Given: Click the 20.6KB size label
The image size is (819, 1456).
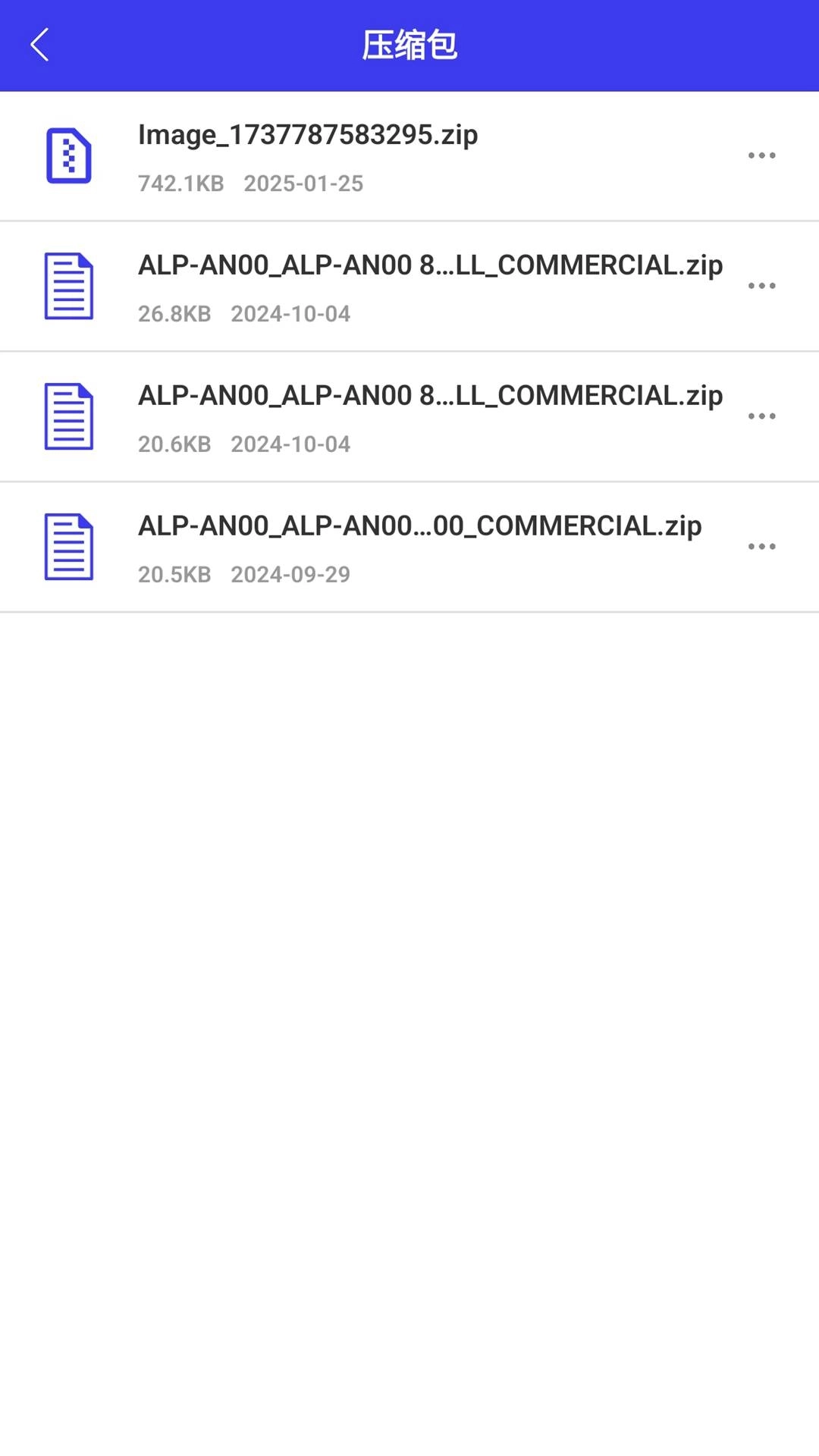Looking at the screenshot, I should (x=174, y=444).
